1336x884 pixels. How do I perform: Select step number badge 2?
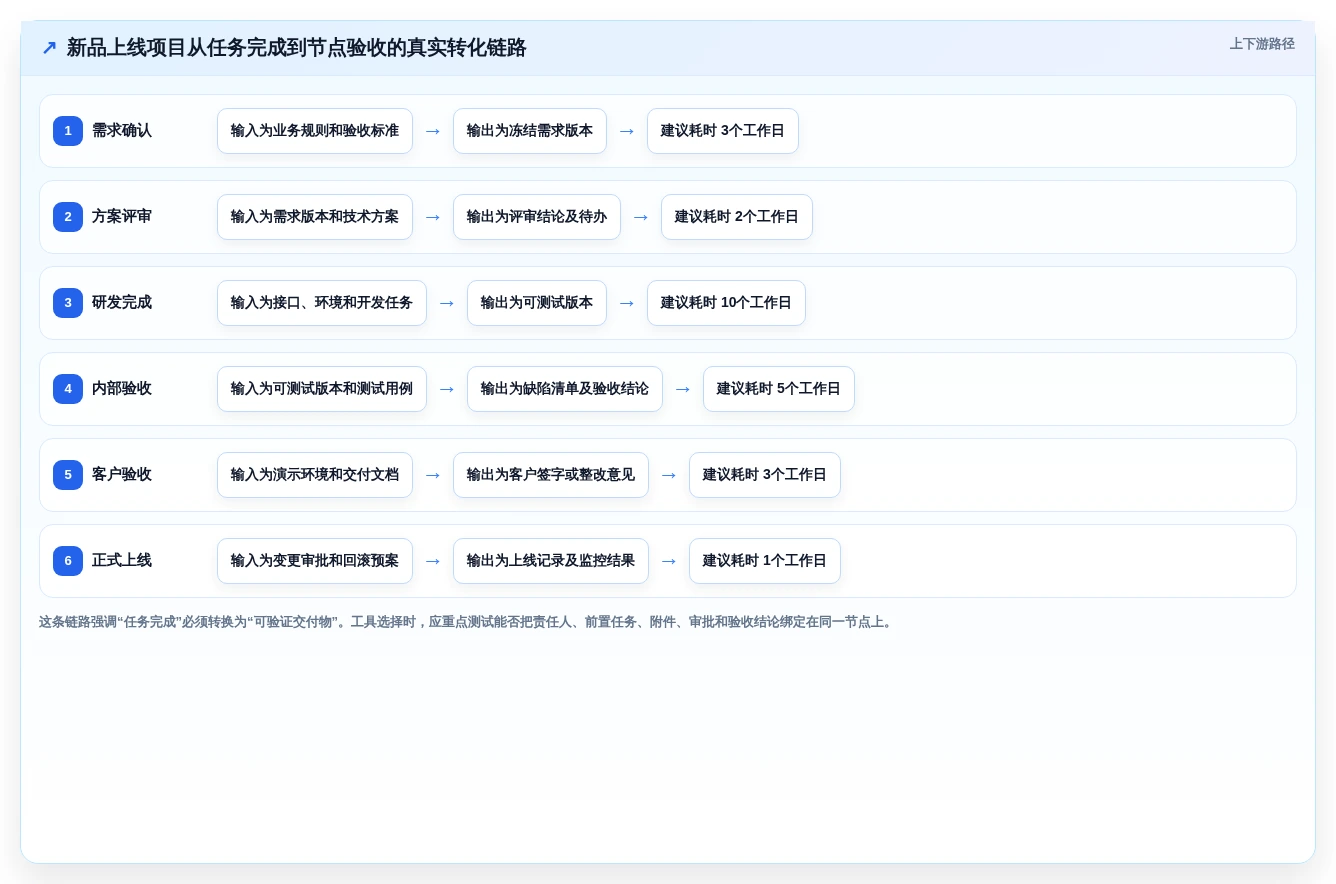coord(68,217)
